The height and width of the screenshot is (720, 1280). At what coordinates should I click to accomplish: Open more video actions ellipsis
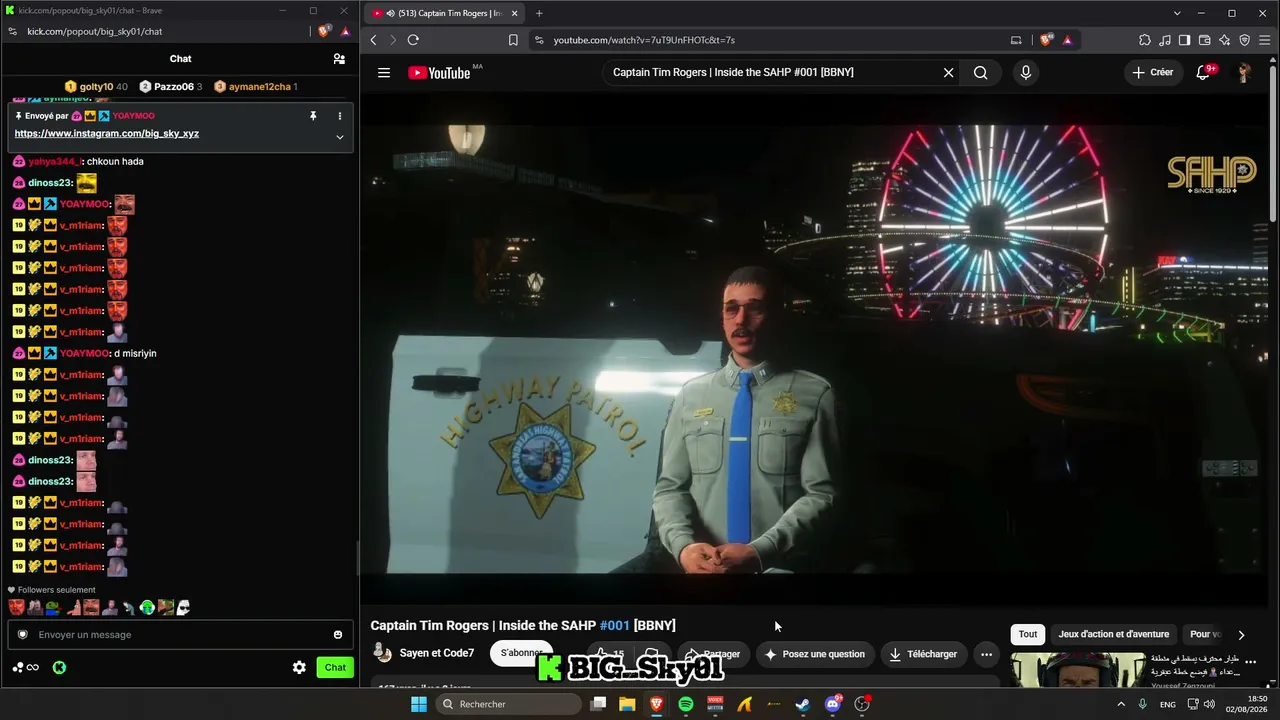[986, 654]
